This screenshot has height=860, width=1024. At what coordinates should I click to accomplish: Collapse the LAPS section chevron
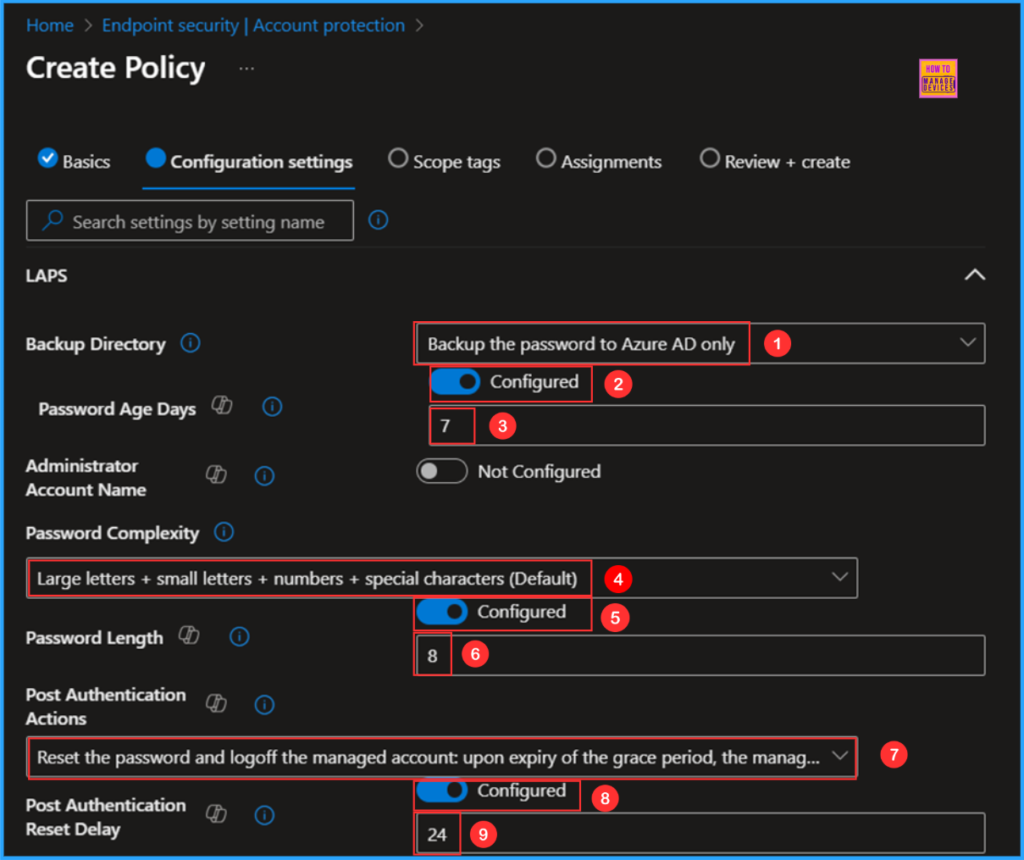coord(974,275)
